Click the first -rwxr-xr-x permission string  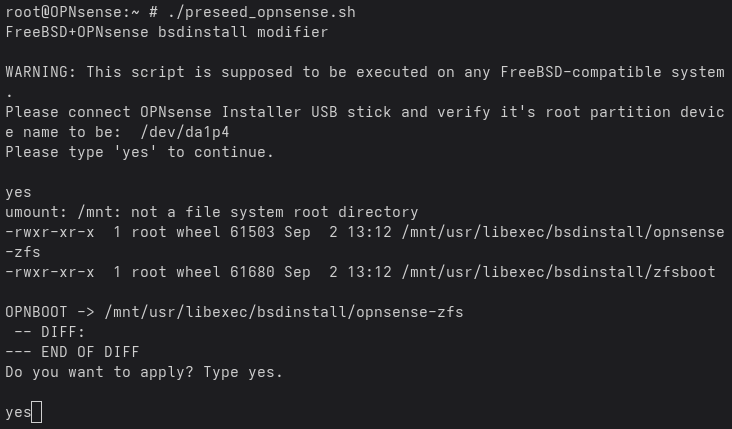tap(49, 232)
